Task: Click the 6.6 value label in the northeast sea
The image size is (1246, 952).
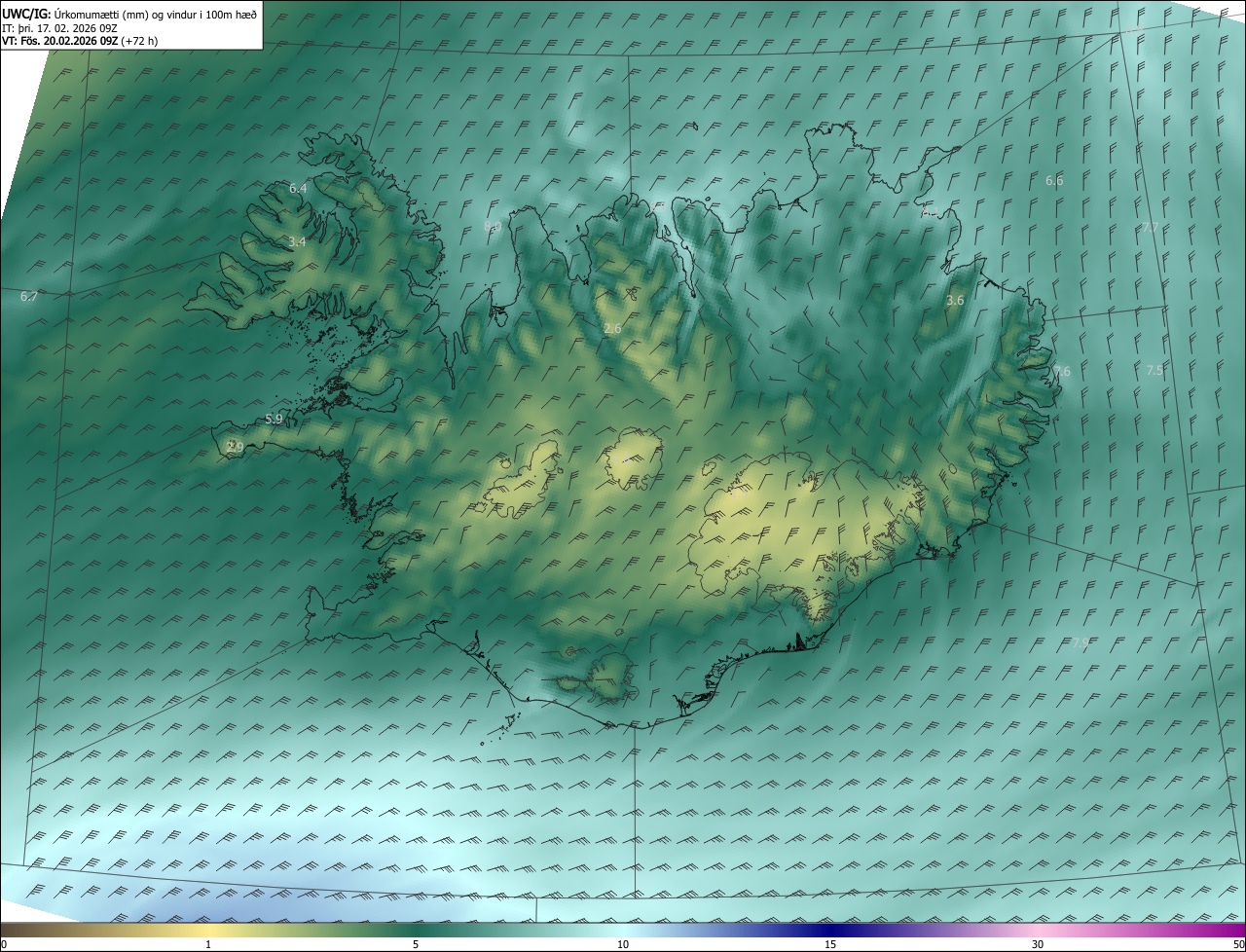Action: click(1054, 181)
